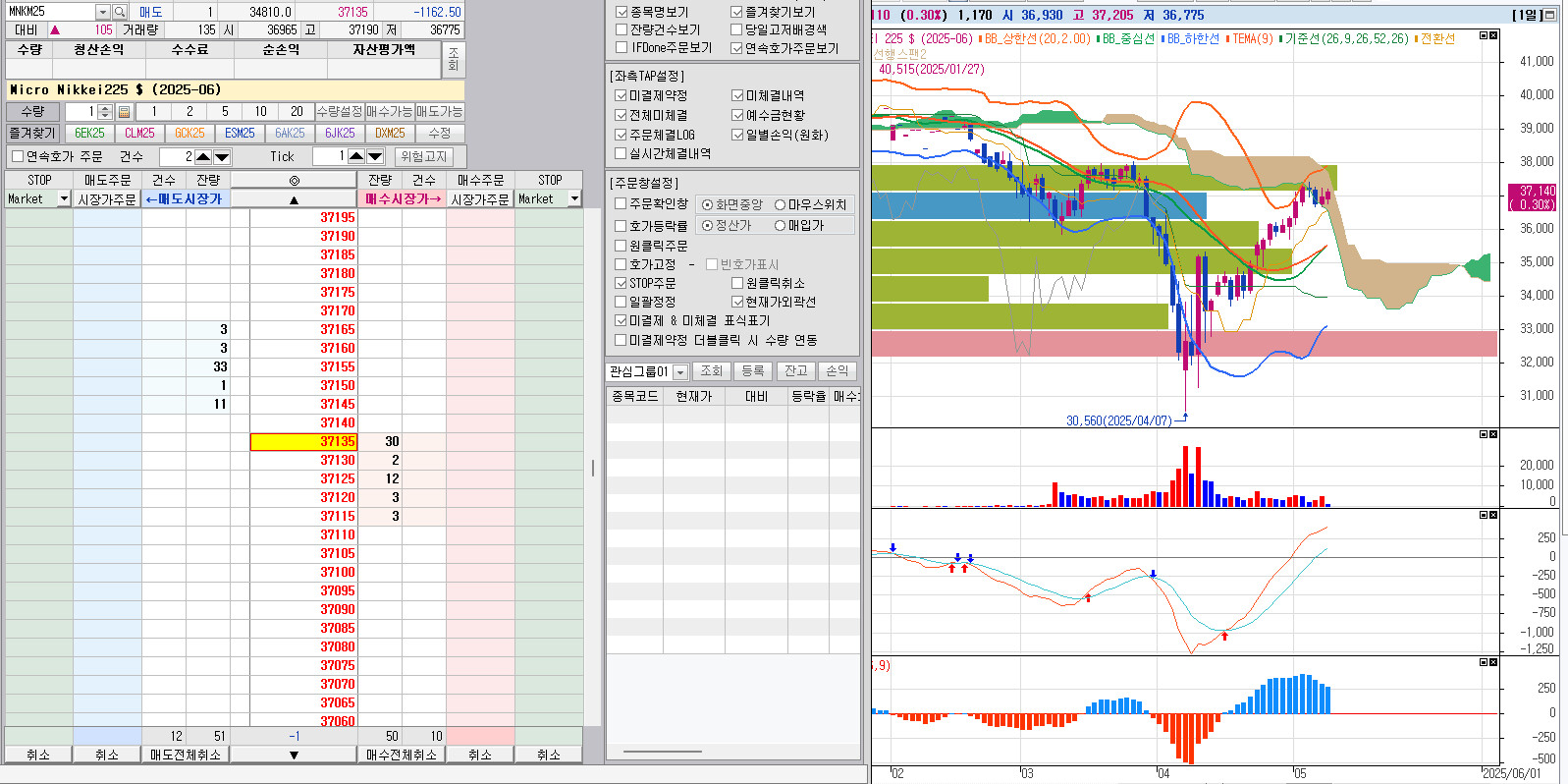1568x784 pixels.
Task: Click the highlighted 37135 current price cell
Action: pos(303,442)
